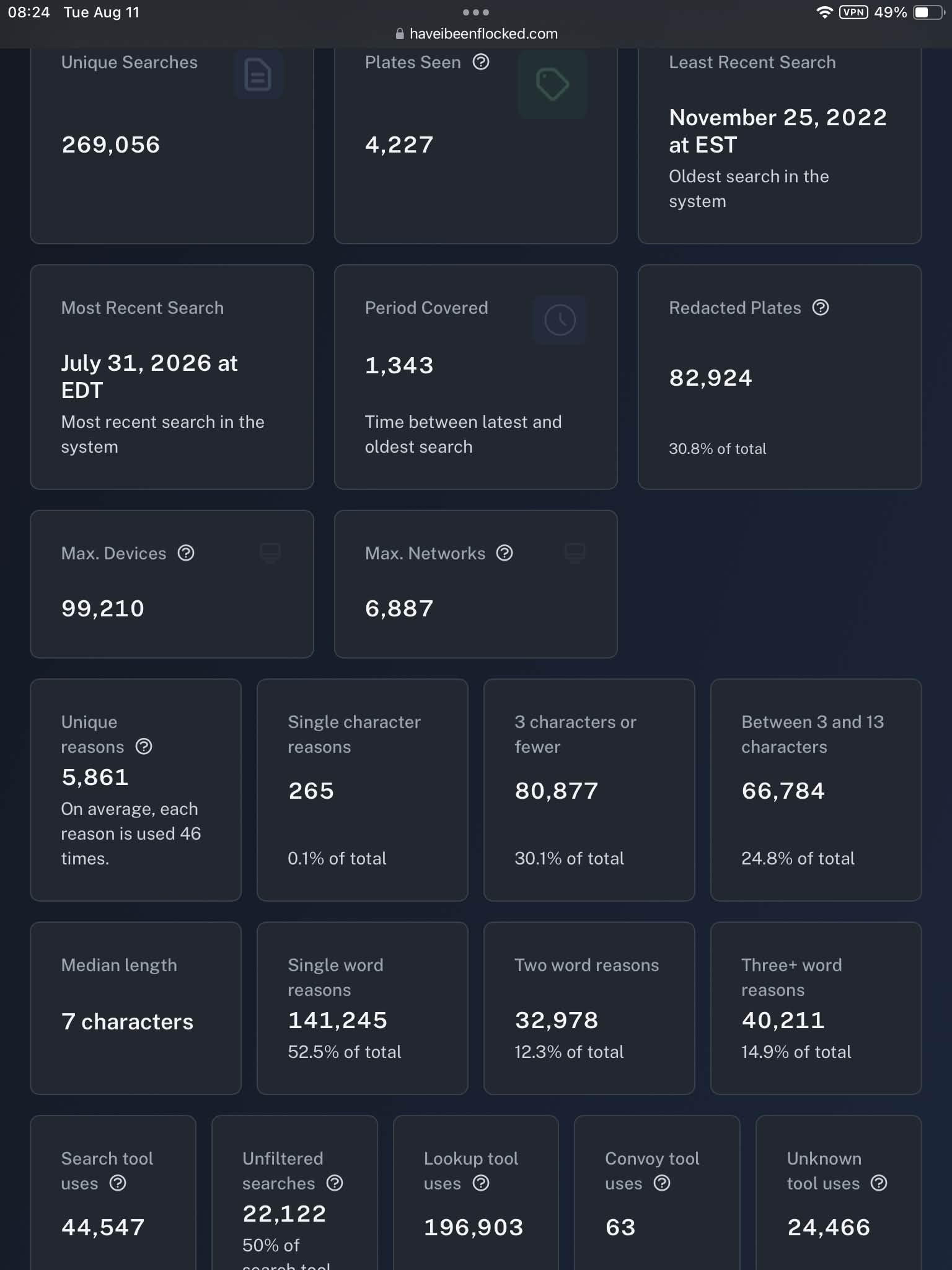Image resolution: width=952 pixels, height=1270 pixels.
Task: Open Convoy tool uses help icon
Action: tap(662, 1183)
